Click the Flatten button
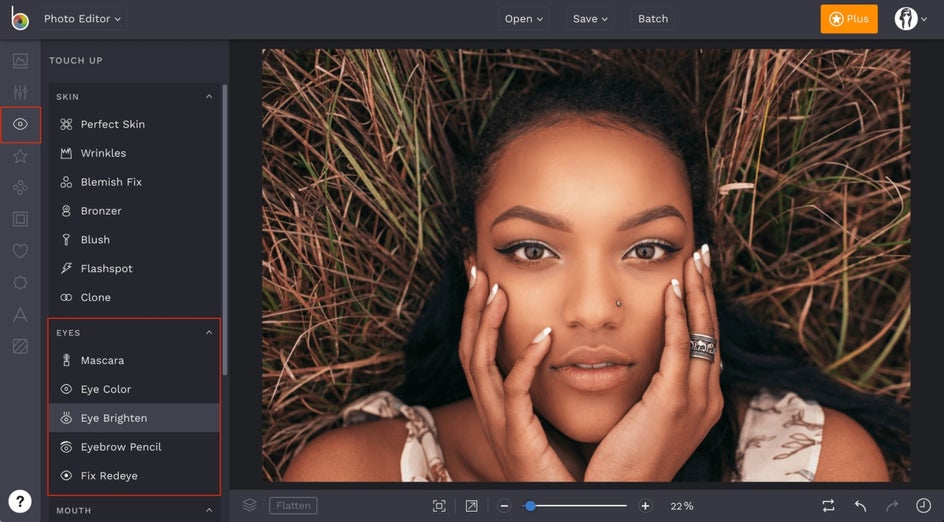The height and width of the screenshot is (522, 944). [x=293, y=506]
